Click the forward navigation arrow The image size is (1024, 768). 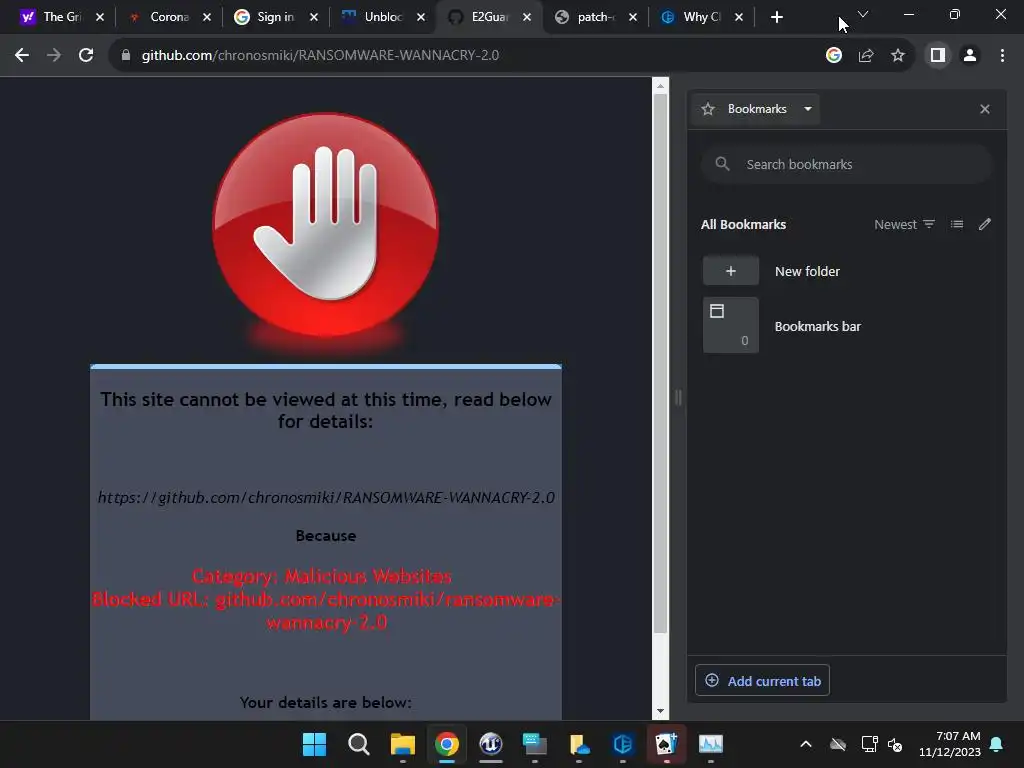click(x=54, y=56)
